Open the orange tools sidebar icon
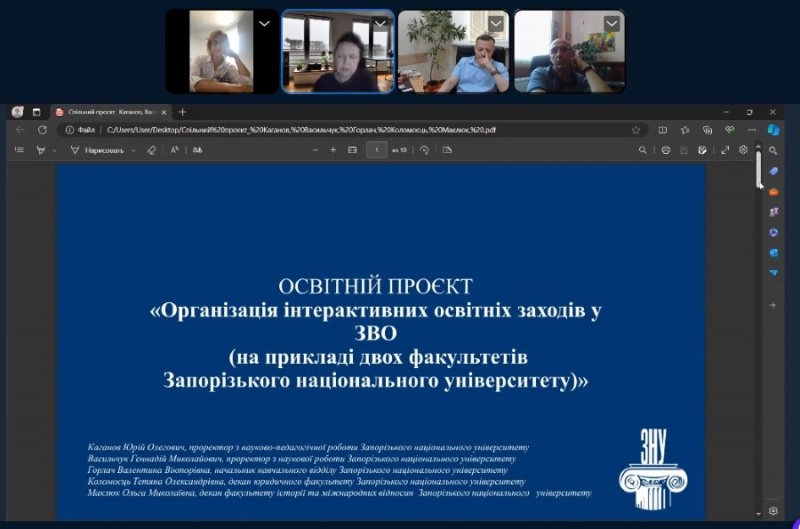This screenshot has height=529, width=800. point(773,192)
